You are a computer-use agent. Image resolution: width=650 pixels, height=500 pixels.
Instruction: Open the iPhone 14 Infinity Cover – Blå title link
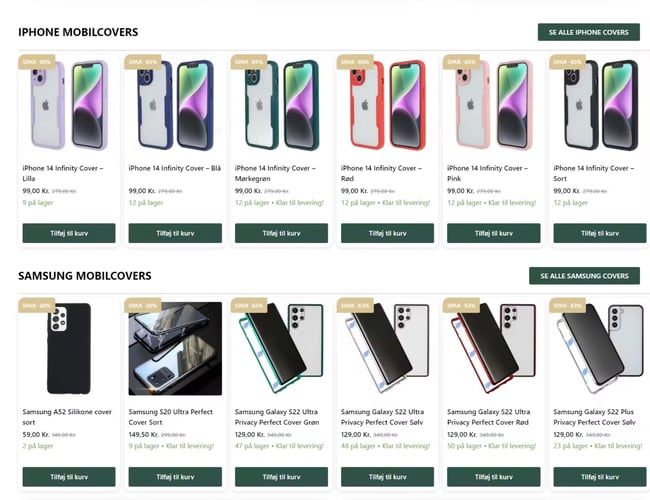pyautogui.click(x=175, y=168)
